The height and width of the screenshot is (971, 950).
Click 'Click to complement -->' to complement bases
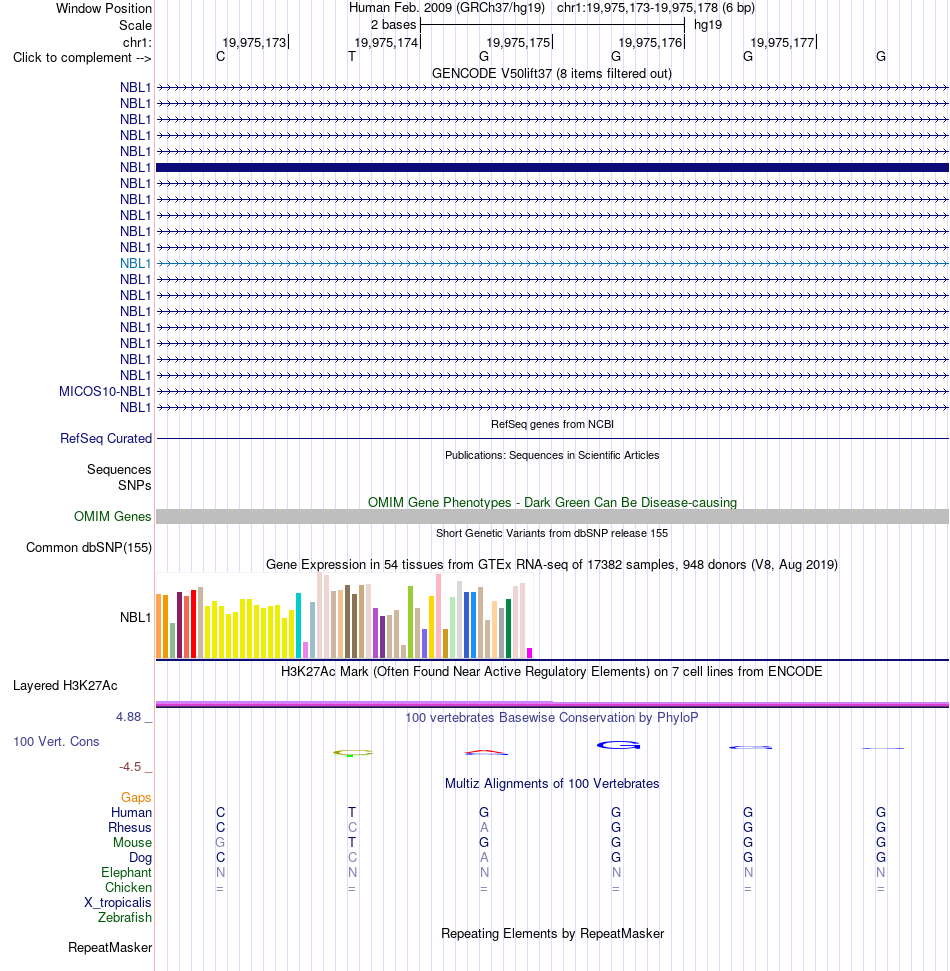coord(82,58)
